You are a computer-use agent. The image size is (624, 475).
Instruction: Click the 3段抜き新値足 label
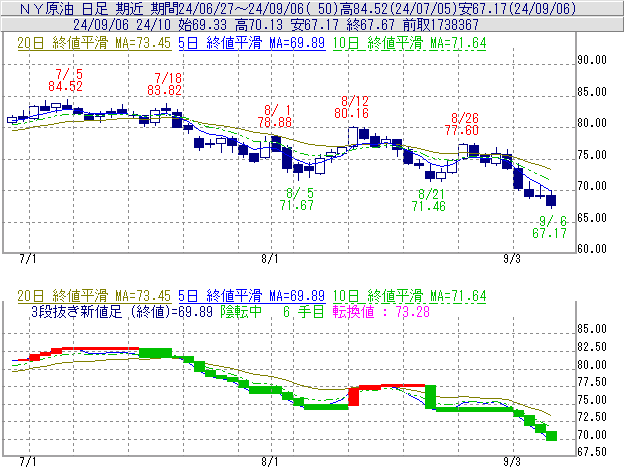[76, 311]
